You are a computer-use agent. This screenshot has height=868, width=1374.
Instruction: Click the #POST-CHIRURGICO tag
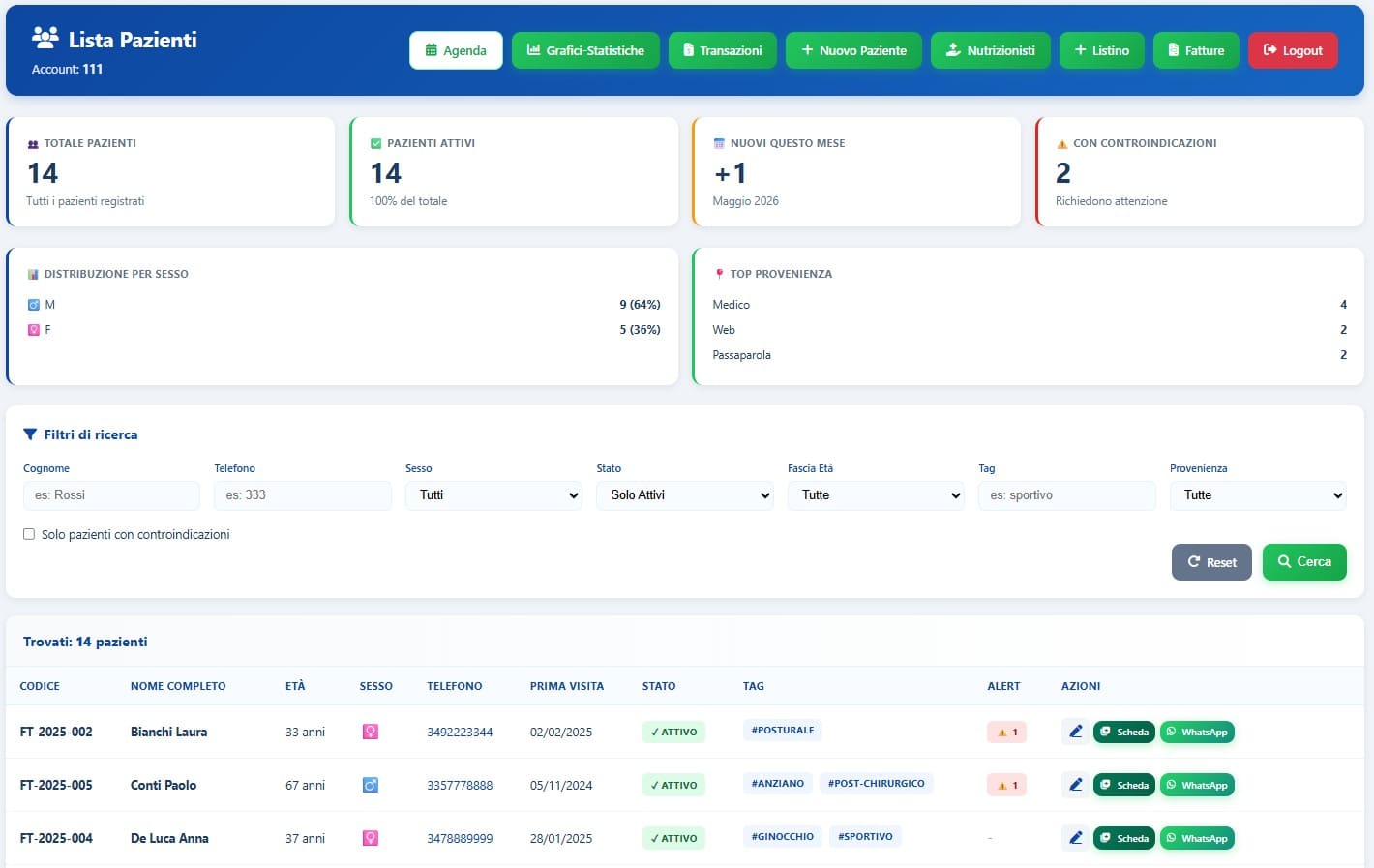click(877, 784)
